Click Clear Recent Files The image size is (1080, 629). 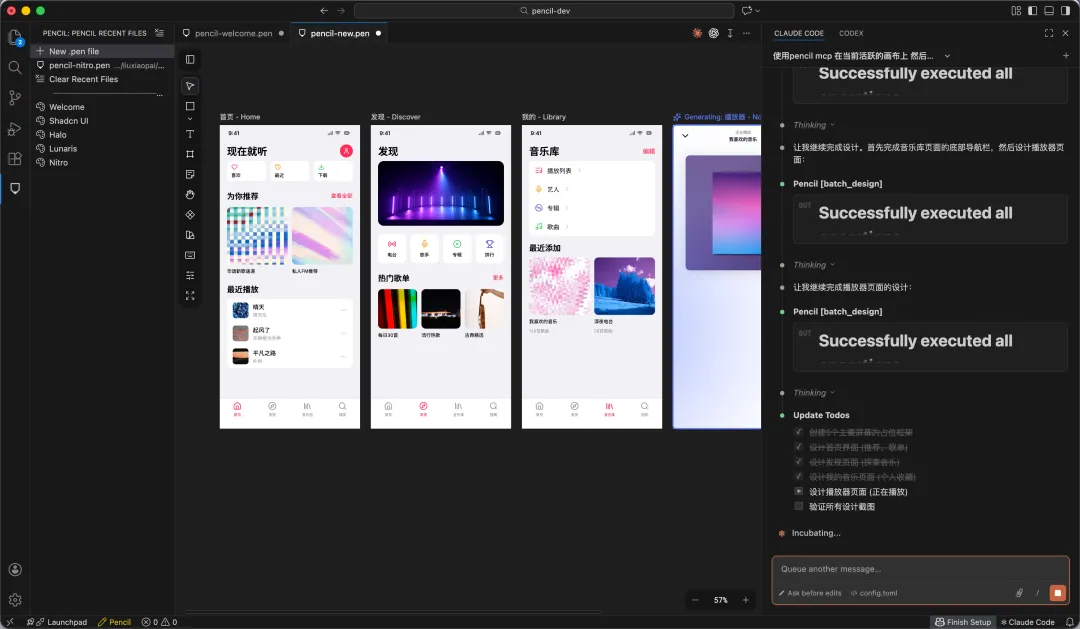[83, 79]
